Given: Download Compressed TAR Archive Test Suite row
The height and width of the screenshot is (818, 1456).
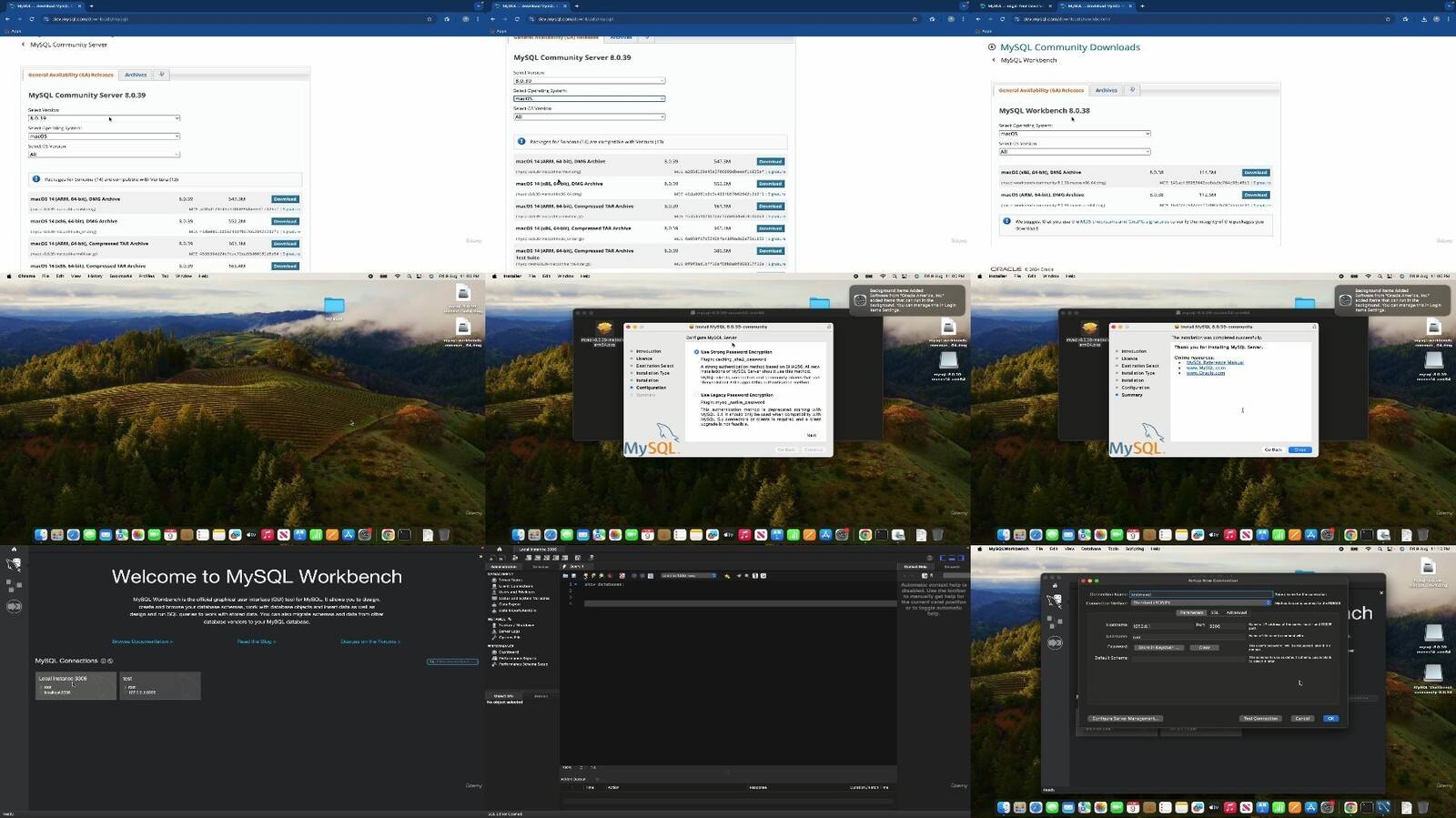Looking at the screenshot, I should tap(770, 250).
